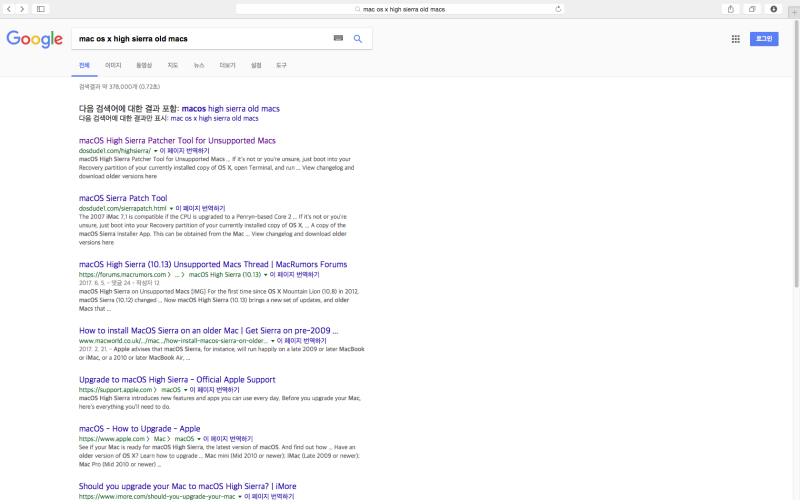Open the MacRumors Forums Unsupported Macs thread
800x500 pixels.
pyautogui.click(x=213, y=265)
